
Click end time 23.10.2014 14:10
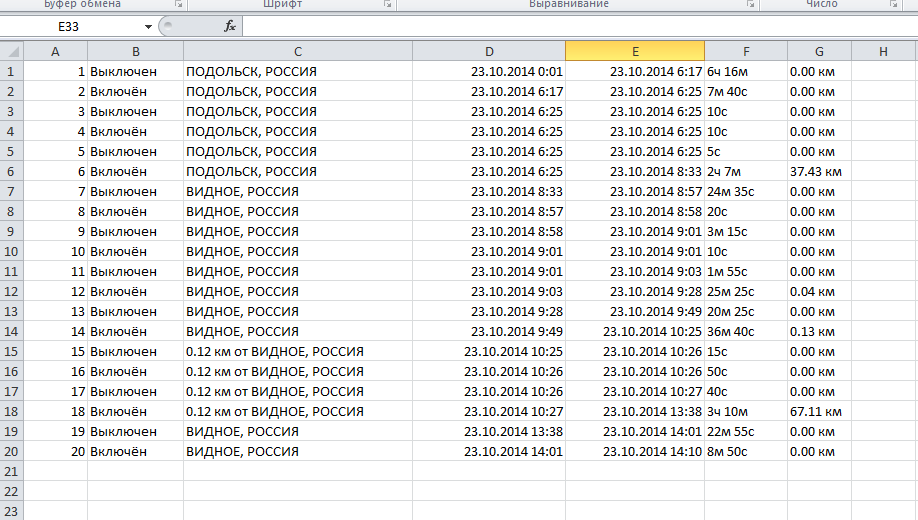(x=635, y=451)
